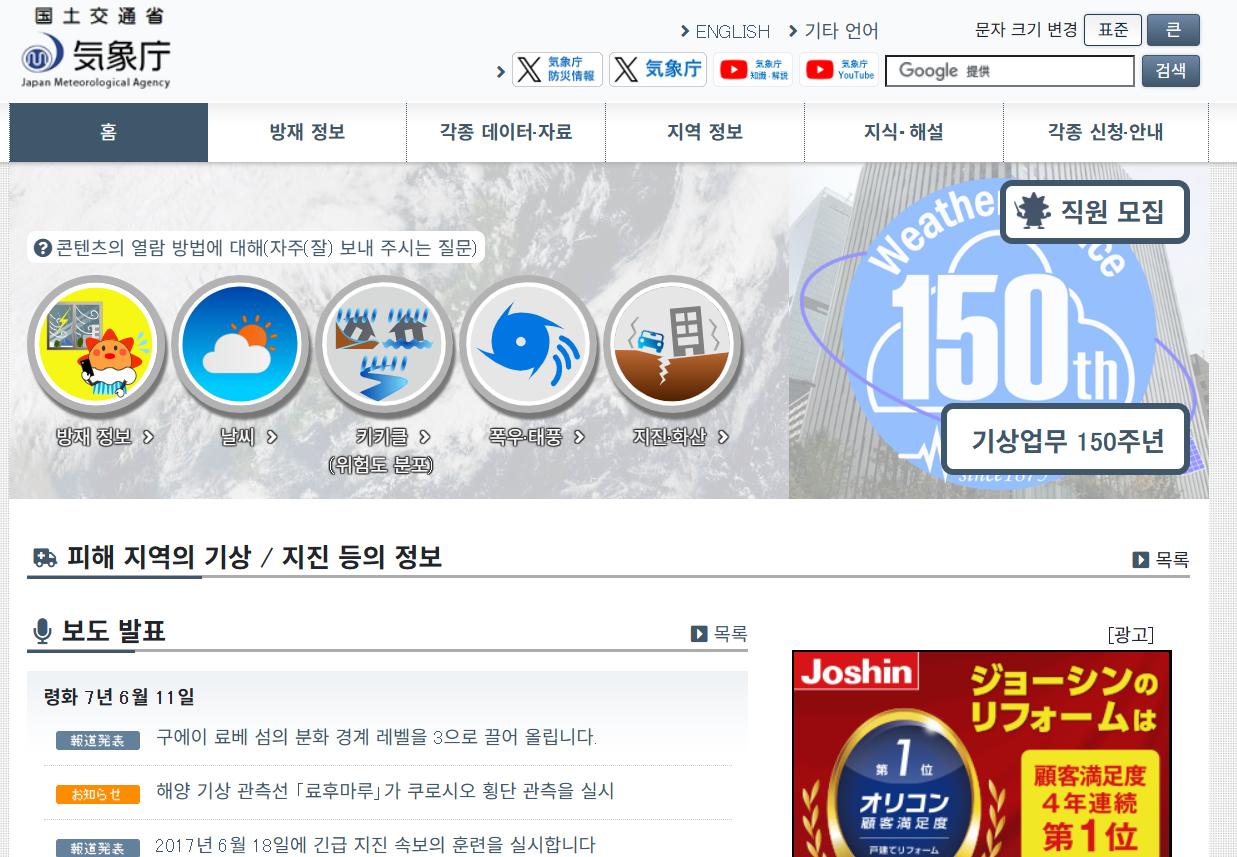Image resolution: width=1237 pixels, height=857 pixels.
Task: Click the 報道発表 tag on the earthquake drill news
Action: pyautogui.click(x=97, y=848)
